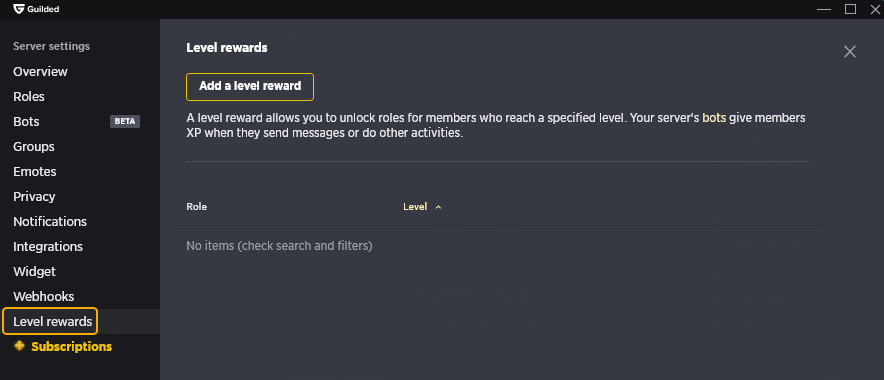This screenshot has height=380, width=884.
Task: Click the Guilded logo icon in title bar
Action: tap(19, 9)
